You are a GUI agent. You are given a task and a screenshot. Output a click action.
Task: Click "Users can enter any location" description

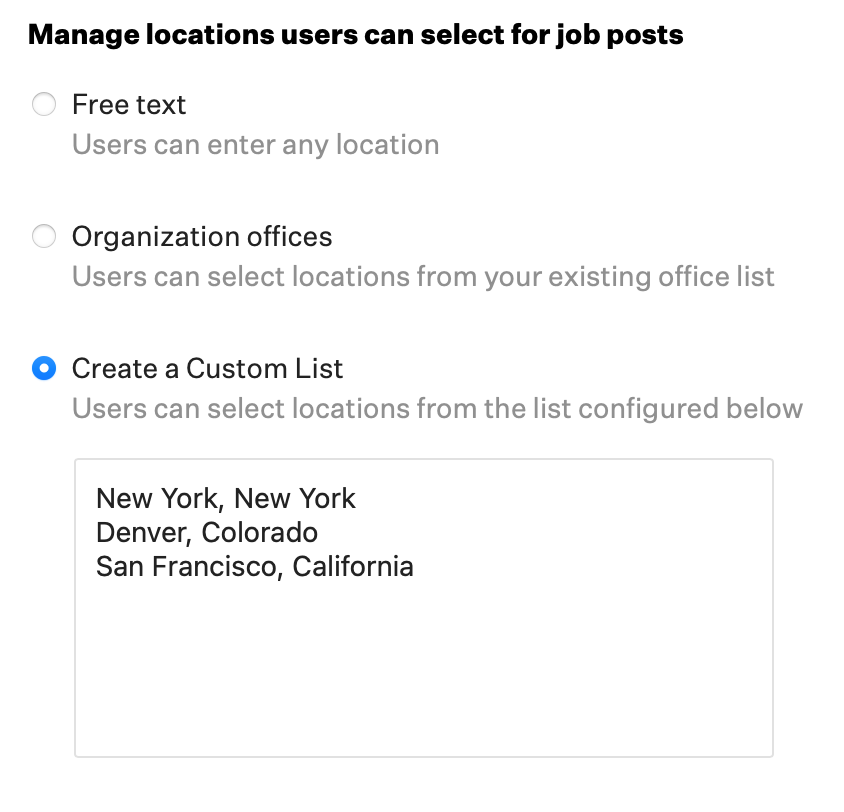coord(255,145)
